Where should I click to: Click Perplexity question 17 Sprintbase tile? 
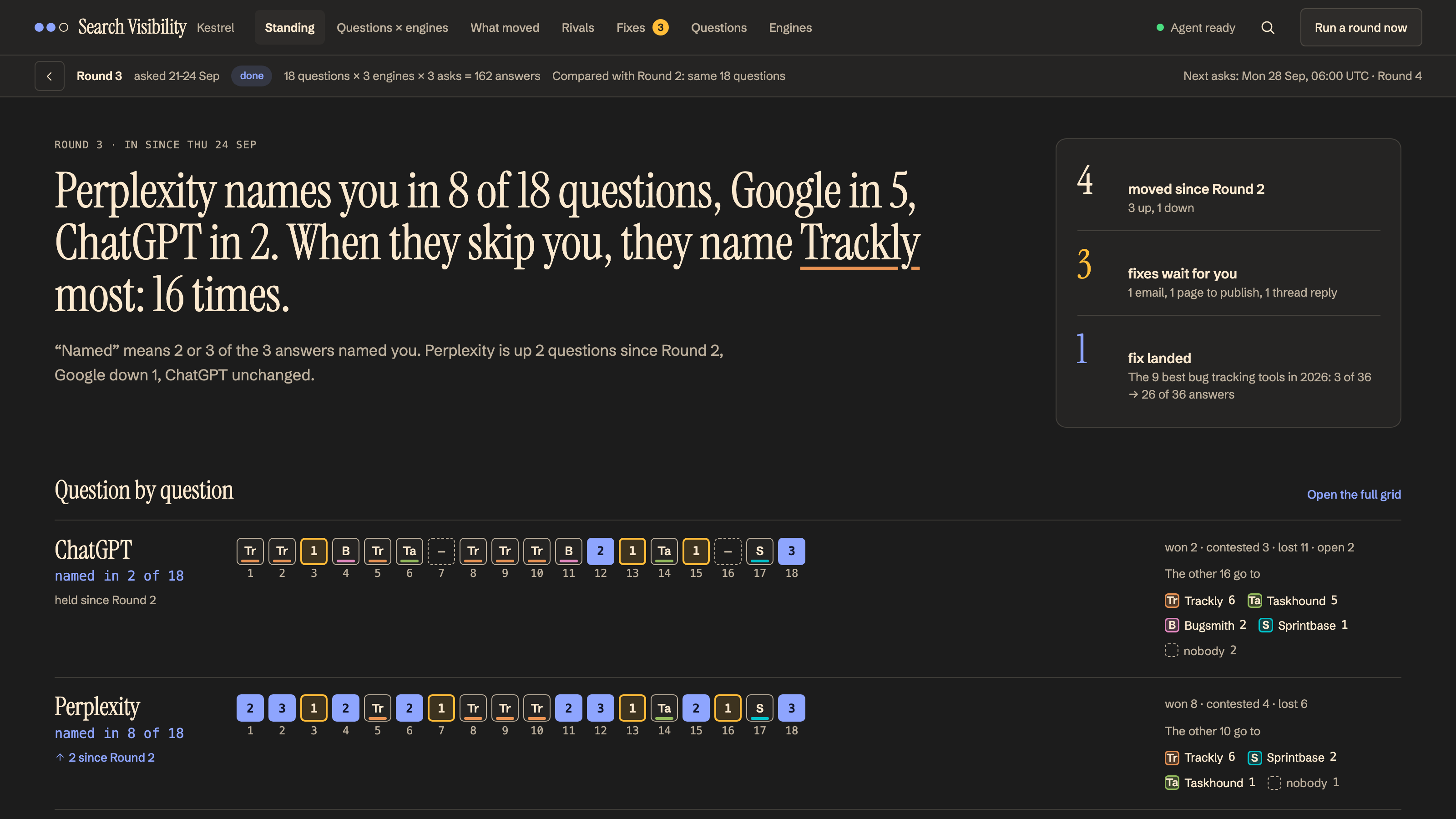tap(760, 708)
